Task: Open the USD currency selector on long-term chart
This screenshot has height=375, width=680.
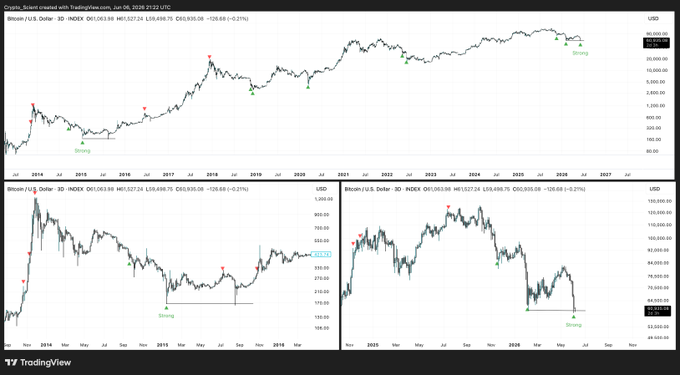Action: pos(653,19)
